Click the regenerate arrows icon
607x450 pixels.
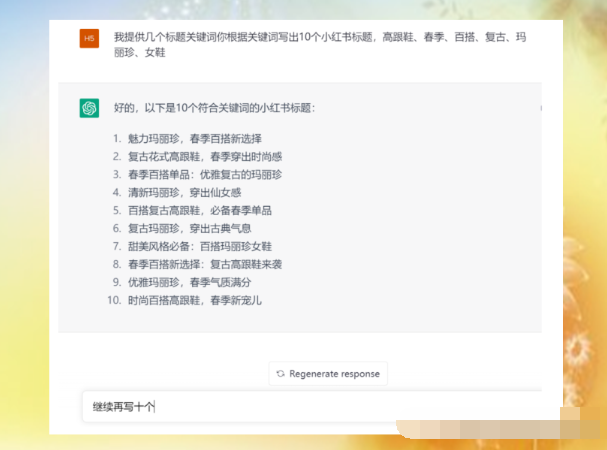tap(281, 374)
